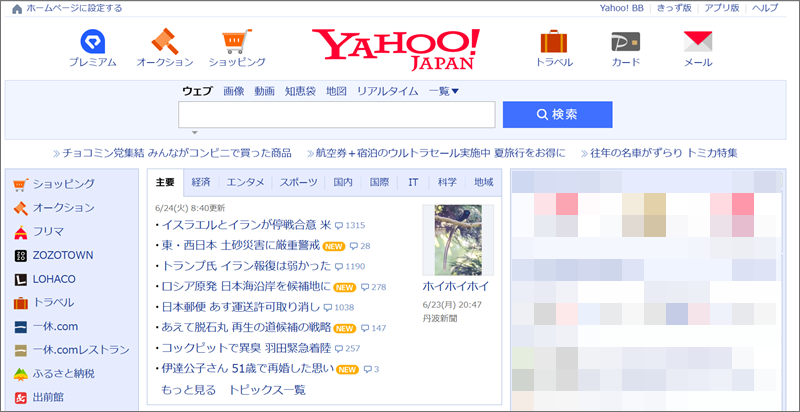Read the 東・西日本 土砂災害に厳重警戒 headline
Image resolution: width=800 pixels, height=412 pixels.
point(240,246)
